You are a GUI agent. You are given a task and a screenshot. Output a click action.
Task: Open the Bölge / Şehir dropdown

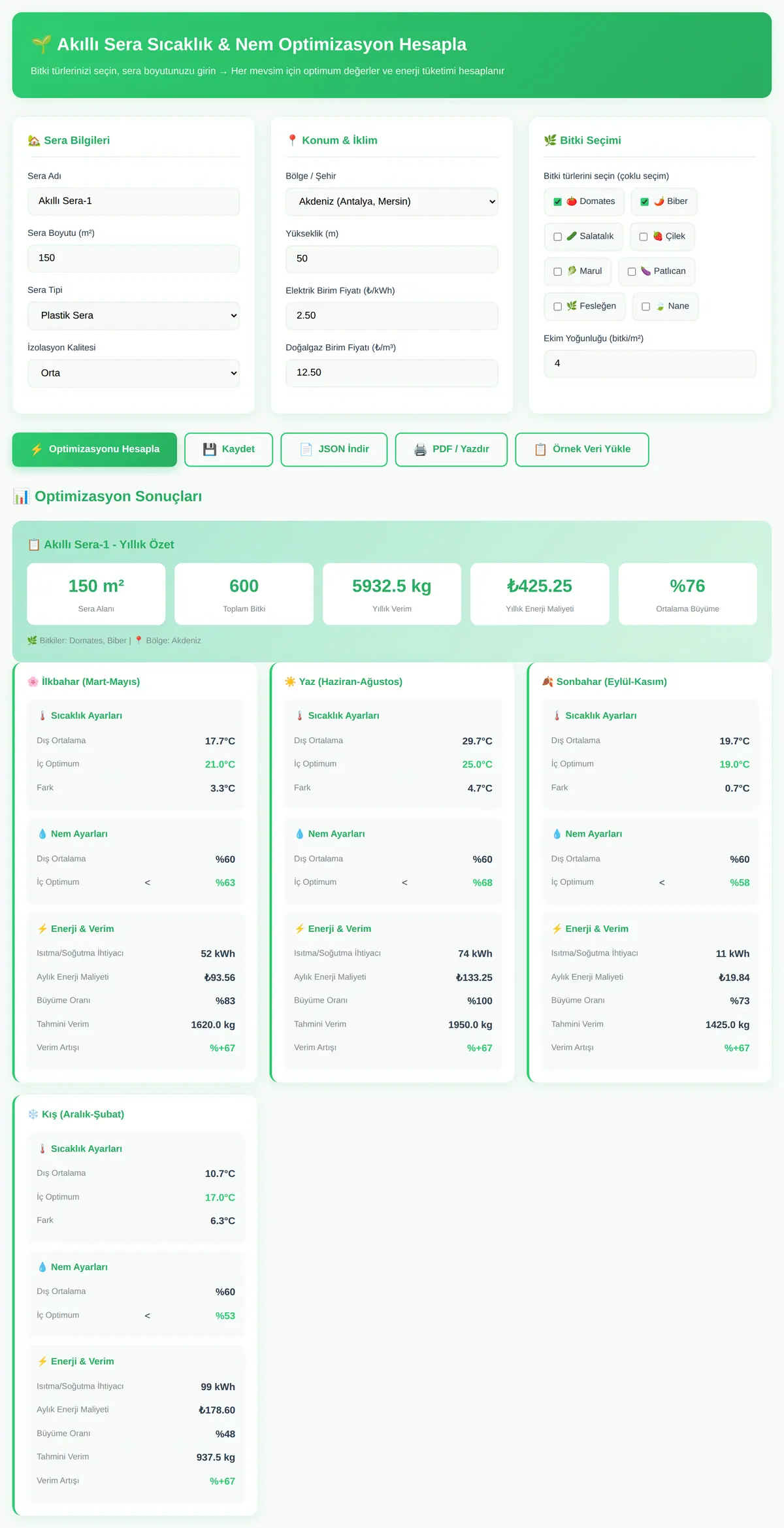pos(392,201)
